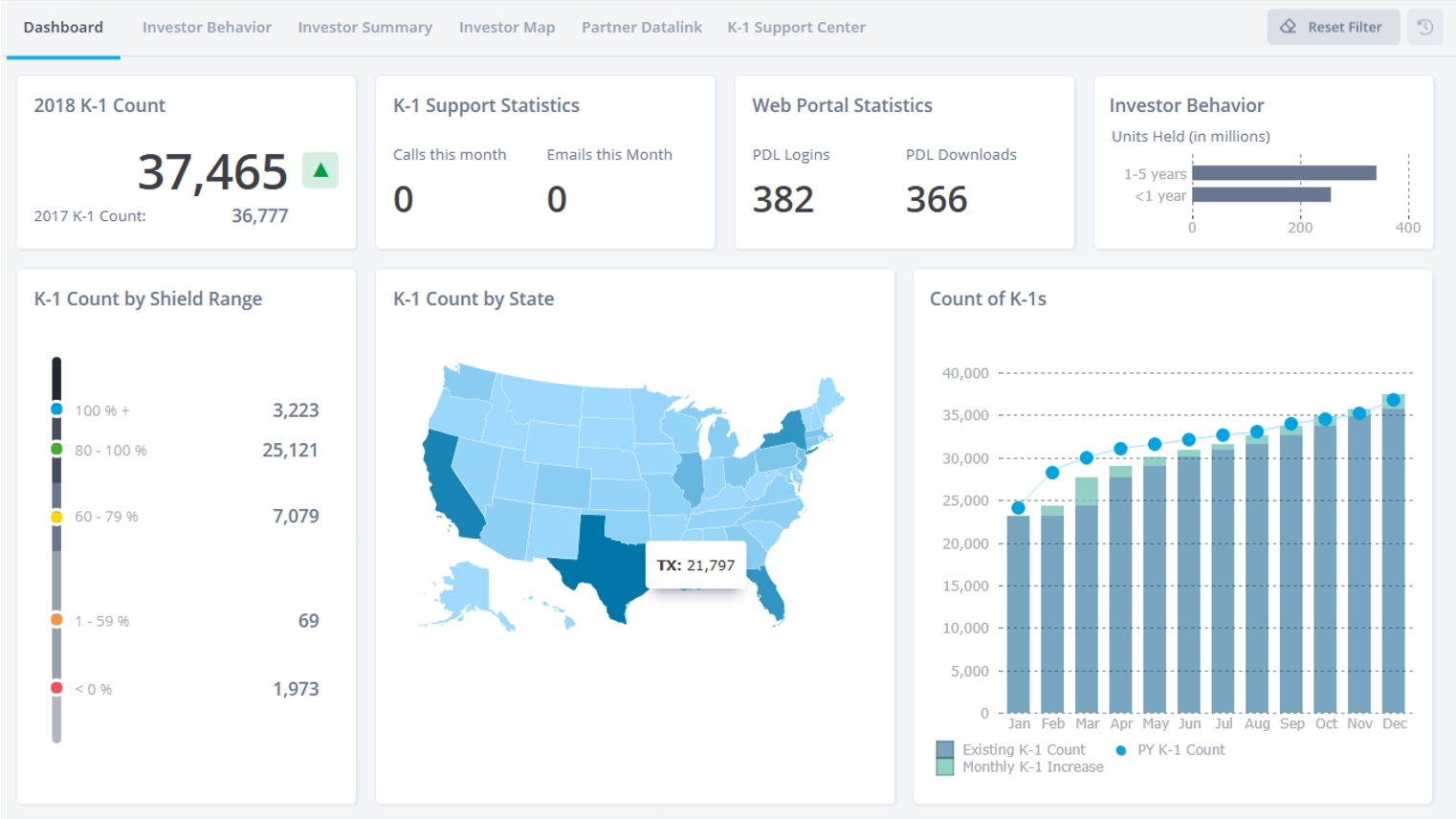The image size is (1456, 819).
Task: Go to the Investor Map tab
Action: (506, 27)
